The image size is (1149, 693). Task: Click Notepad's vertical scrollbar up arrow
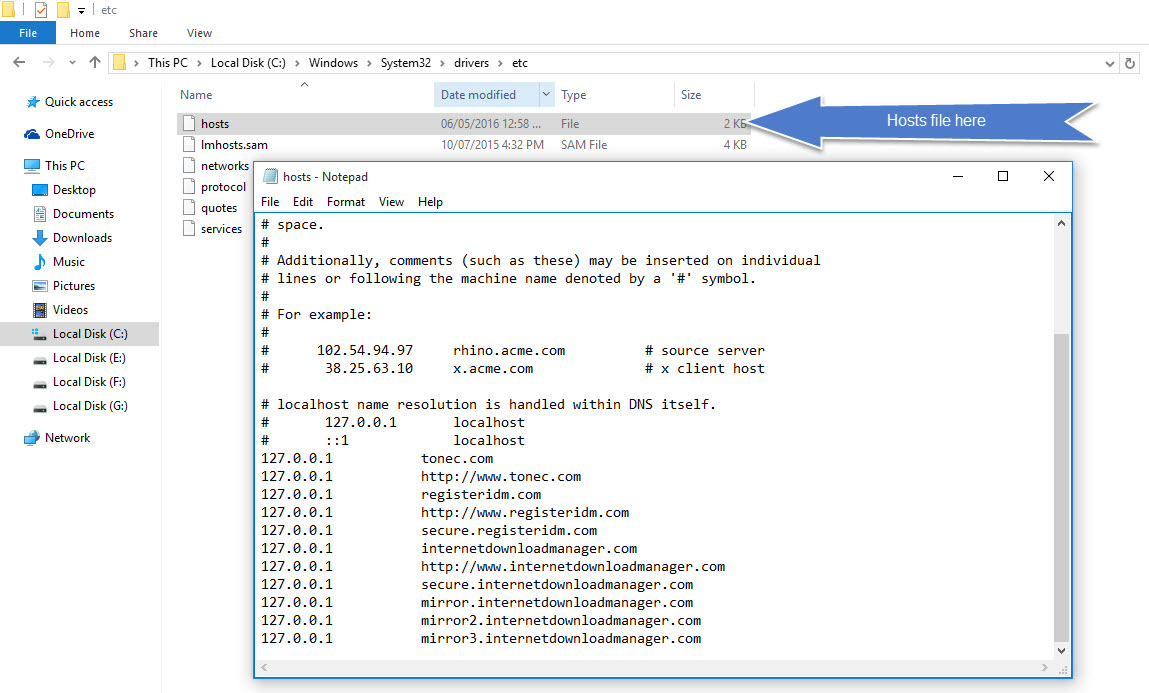1061,223
